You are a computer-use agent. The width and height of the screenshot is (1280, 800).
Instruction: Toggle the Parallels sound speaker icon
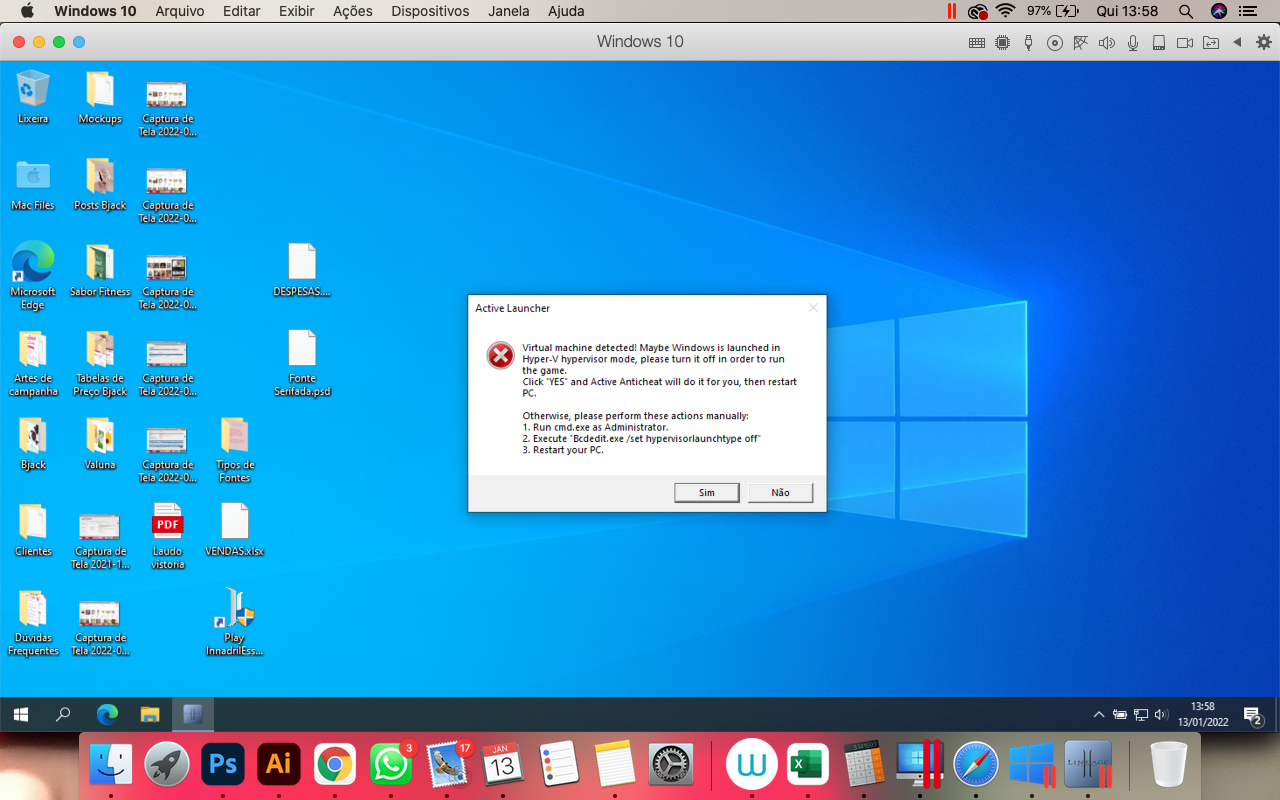pos(1106,42)
